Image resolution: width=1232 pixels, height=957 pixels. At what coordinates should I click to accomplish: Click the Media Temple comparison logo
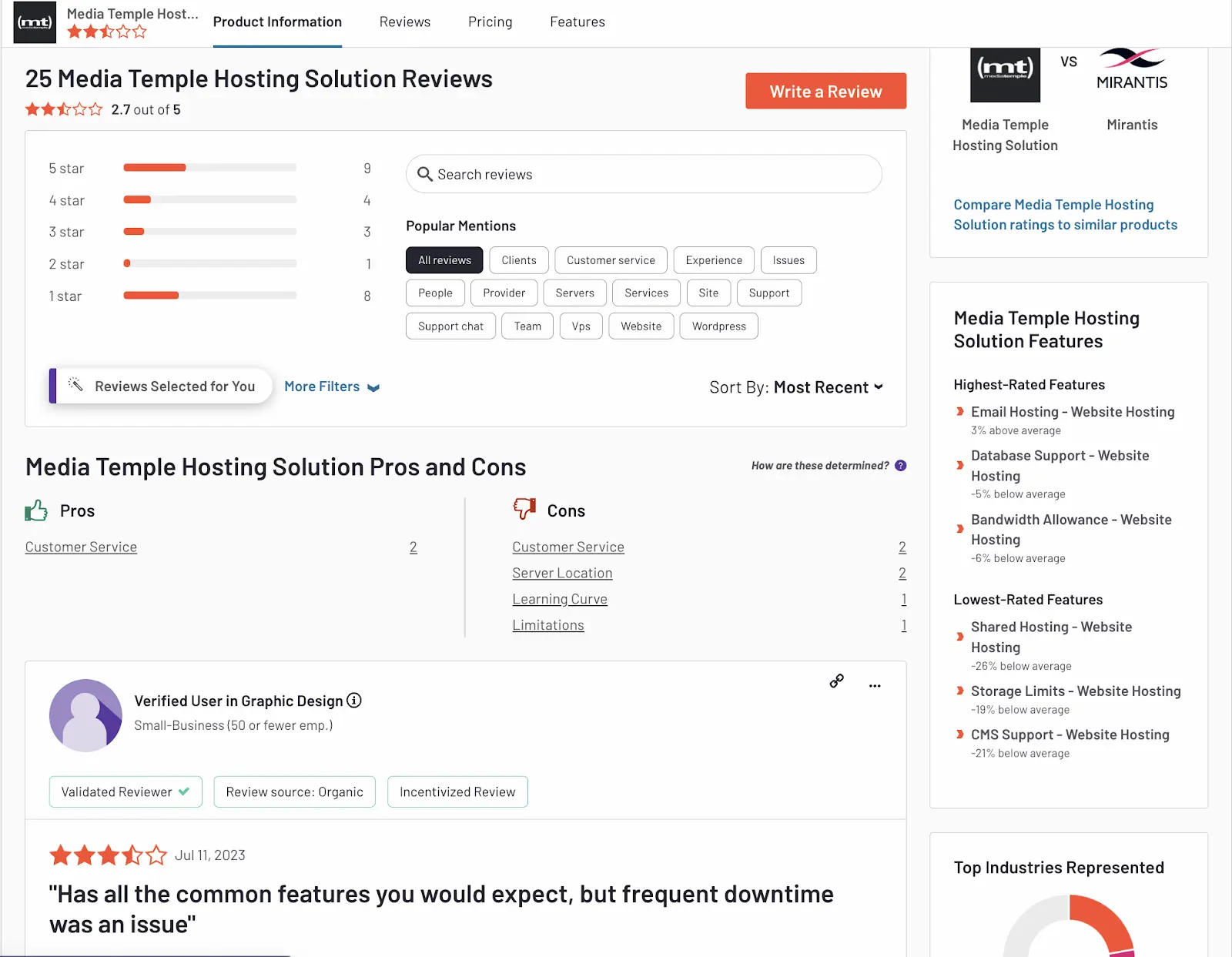[1005, 75]
